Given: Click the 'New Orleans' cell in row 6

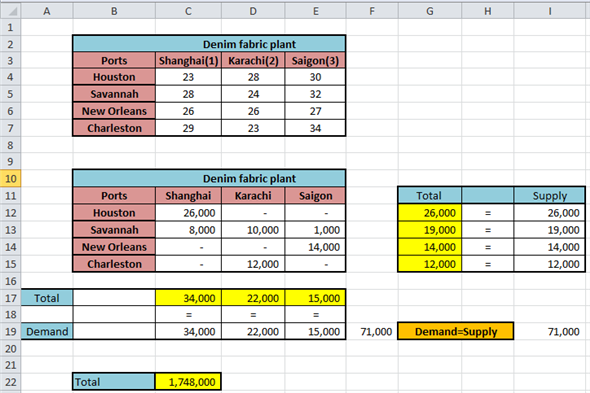Looking at the screenshot, I should [114, 111].
